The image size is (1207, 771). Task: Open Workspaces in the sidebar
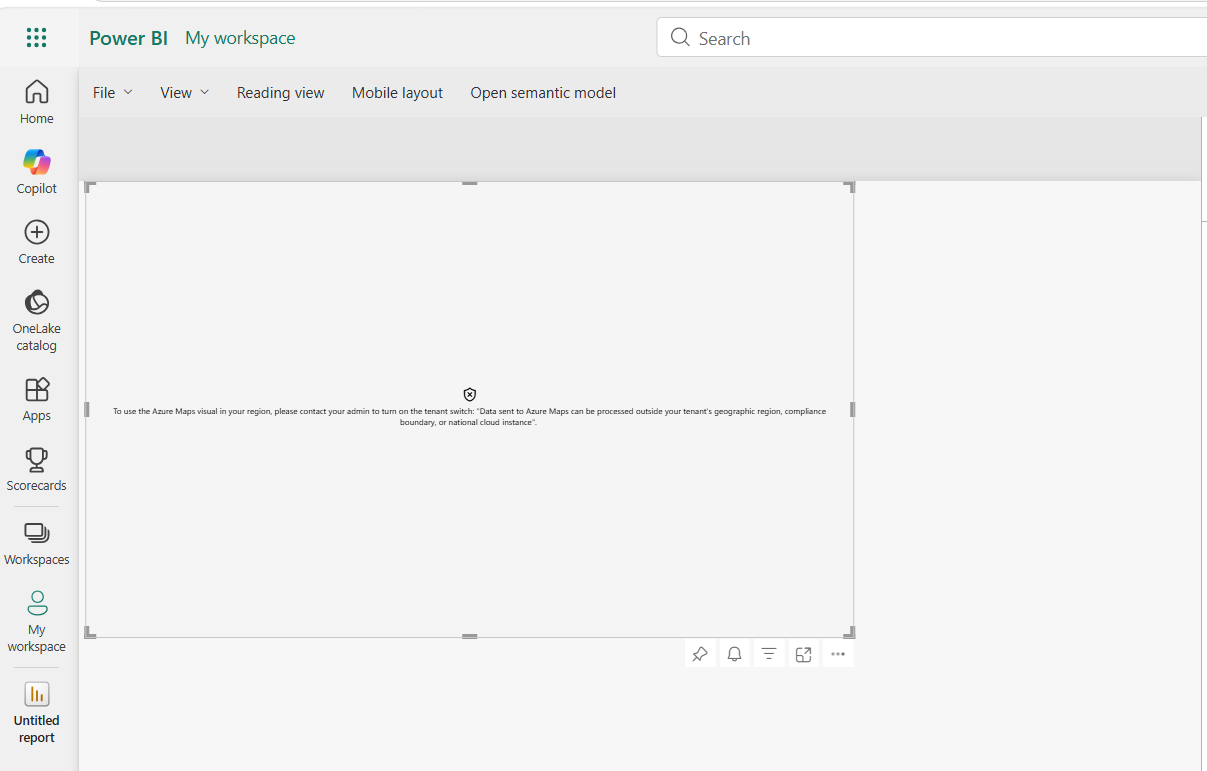(x=37, y=543)
